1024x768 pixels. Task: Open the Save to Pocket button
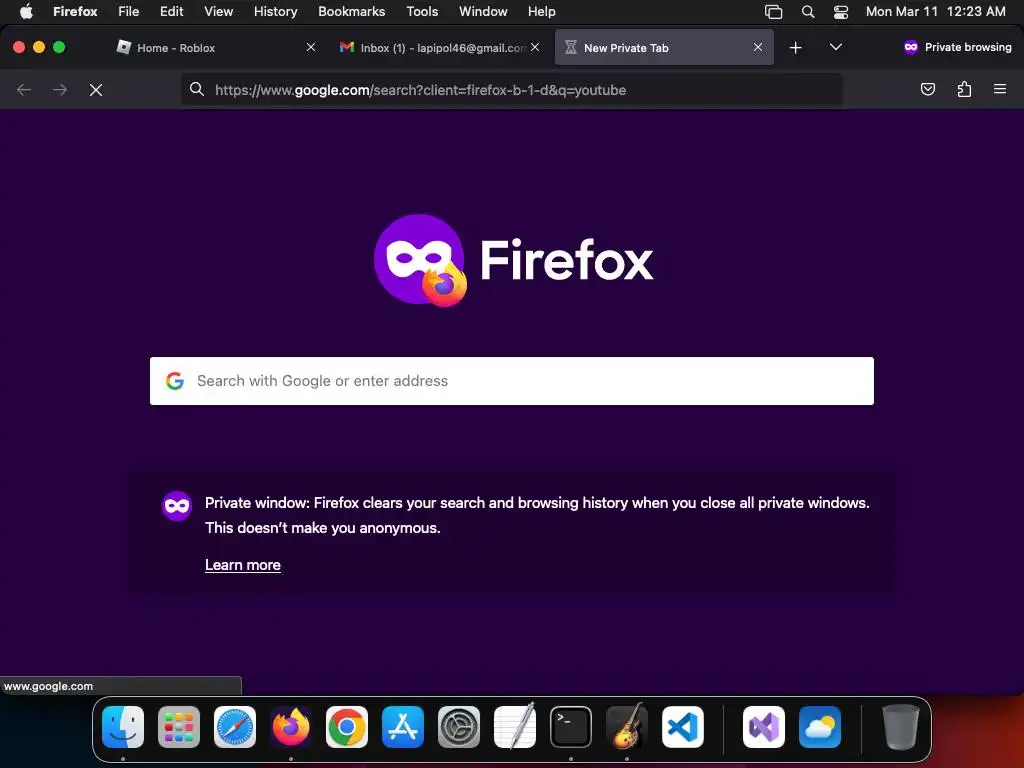coord(927,89)
